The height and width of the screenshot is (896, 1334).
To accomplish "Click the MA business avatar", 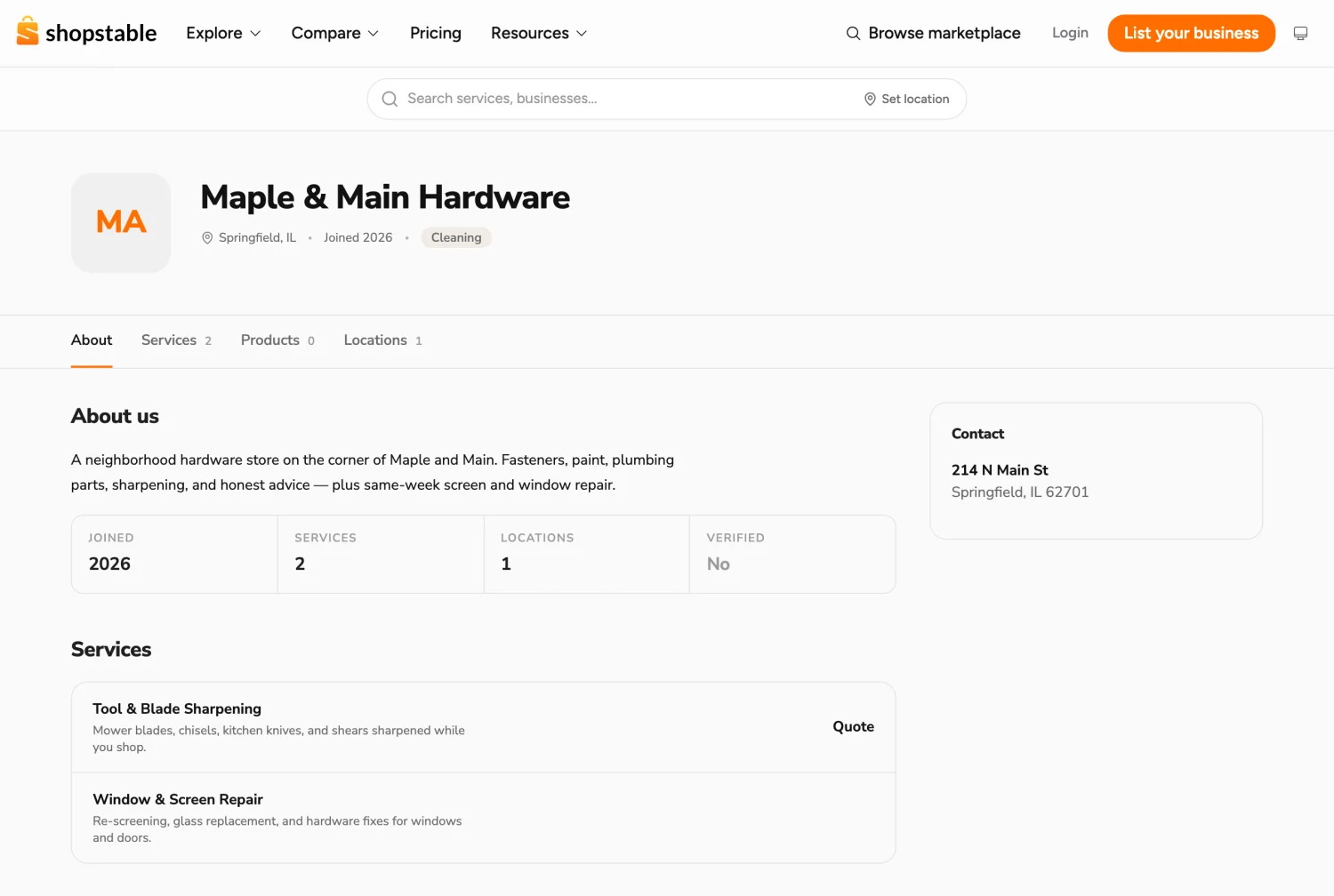I will click(x=121, y=222).
